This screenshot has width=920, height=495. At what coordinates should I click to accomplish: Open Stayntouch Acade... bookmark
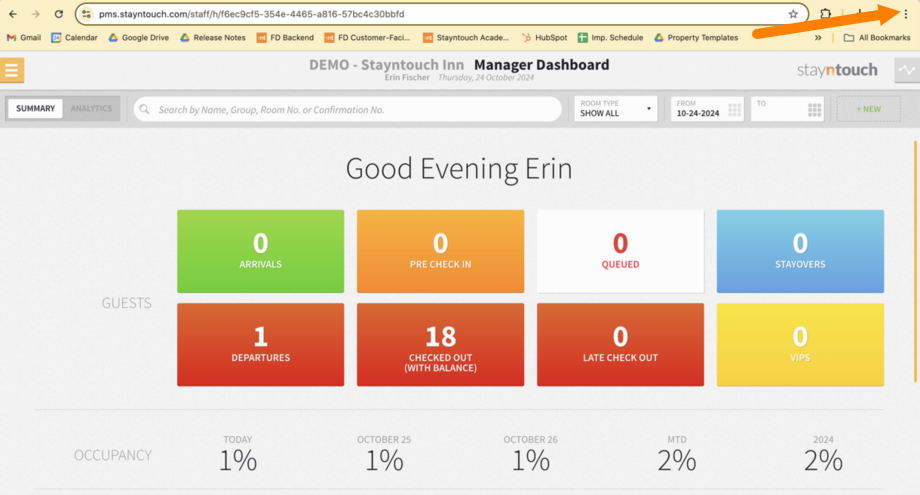tap(466, 38)
